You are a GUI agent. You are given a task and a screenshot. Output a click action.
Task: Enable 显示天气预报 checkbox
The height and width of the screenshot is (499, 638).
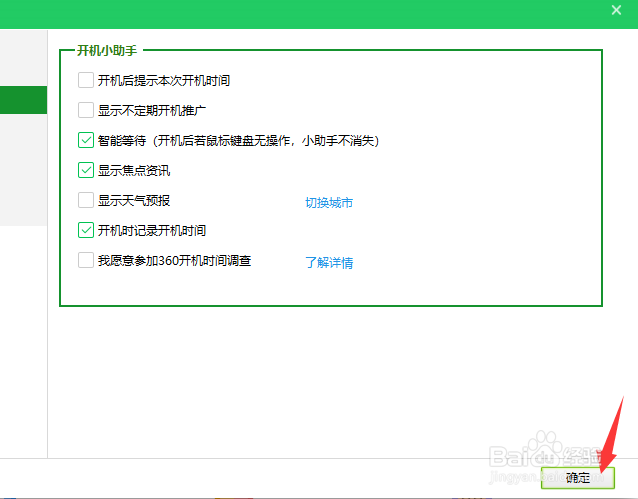pyautogui.click(x=86, y=200)
